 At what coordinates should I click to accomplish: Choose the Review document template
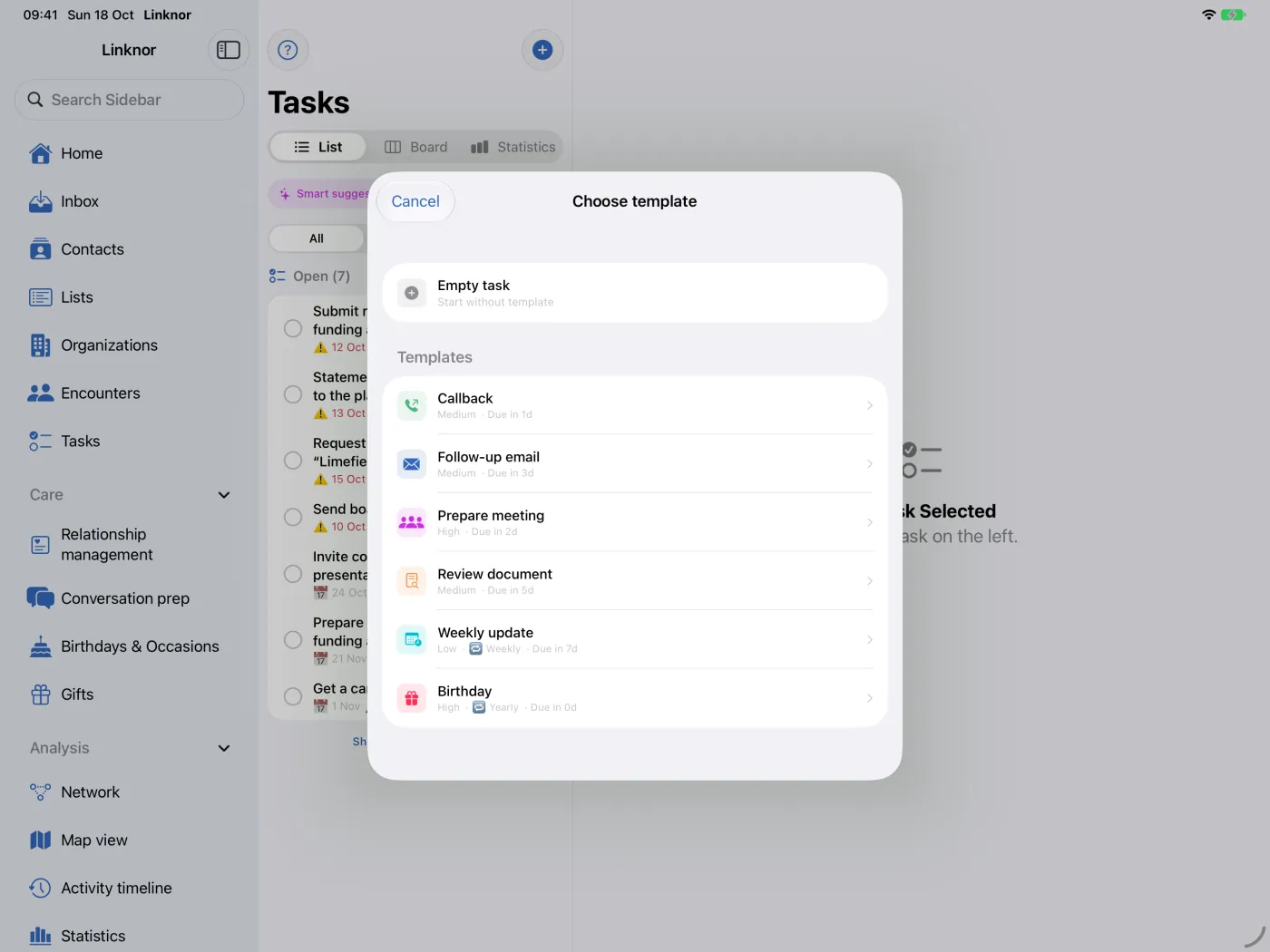635,581
